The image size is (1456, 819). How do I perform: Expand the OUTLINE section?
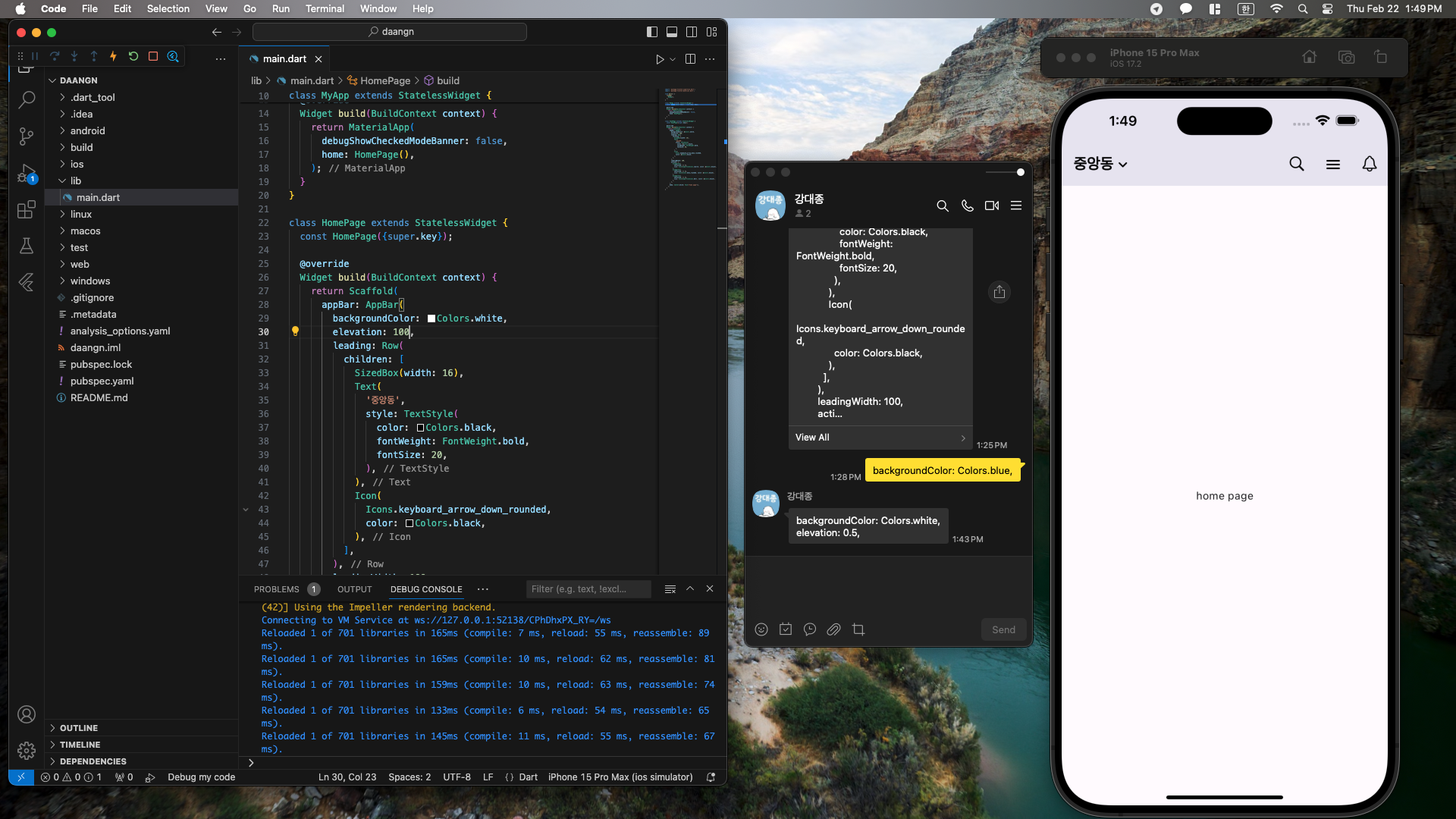[79, 728]
